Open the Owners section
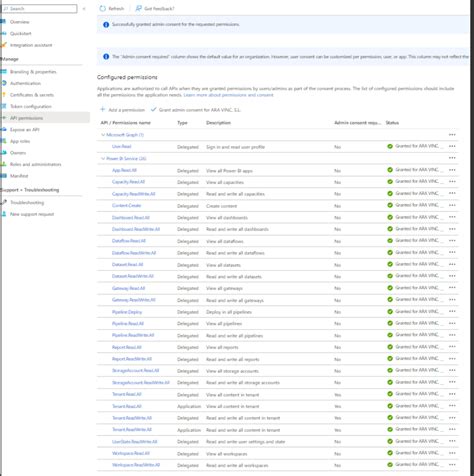Viewport: 474px width, 476px height. coord(18,153)
